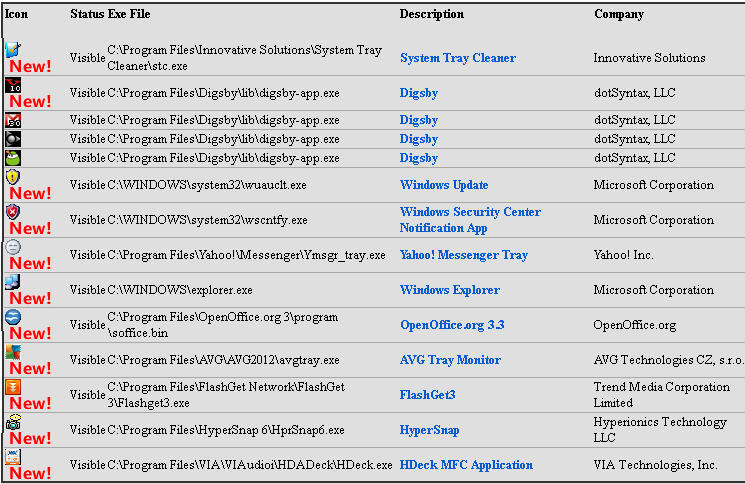This screenshot has width=745, height=484.
Task: Click the Innovative Solutions company cell
Action: tap(649, 58)
